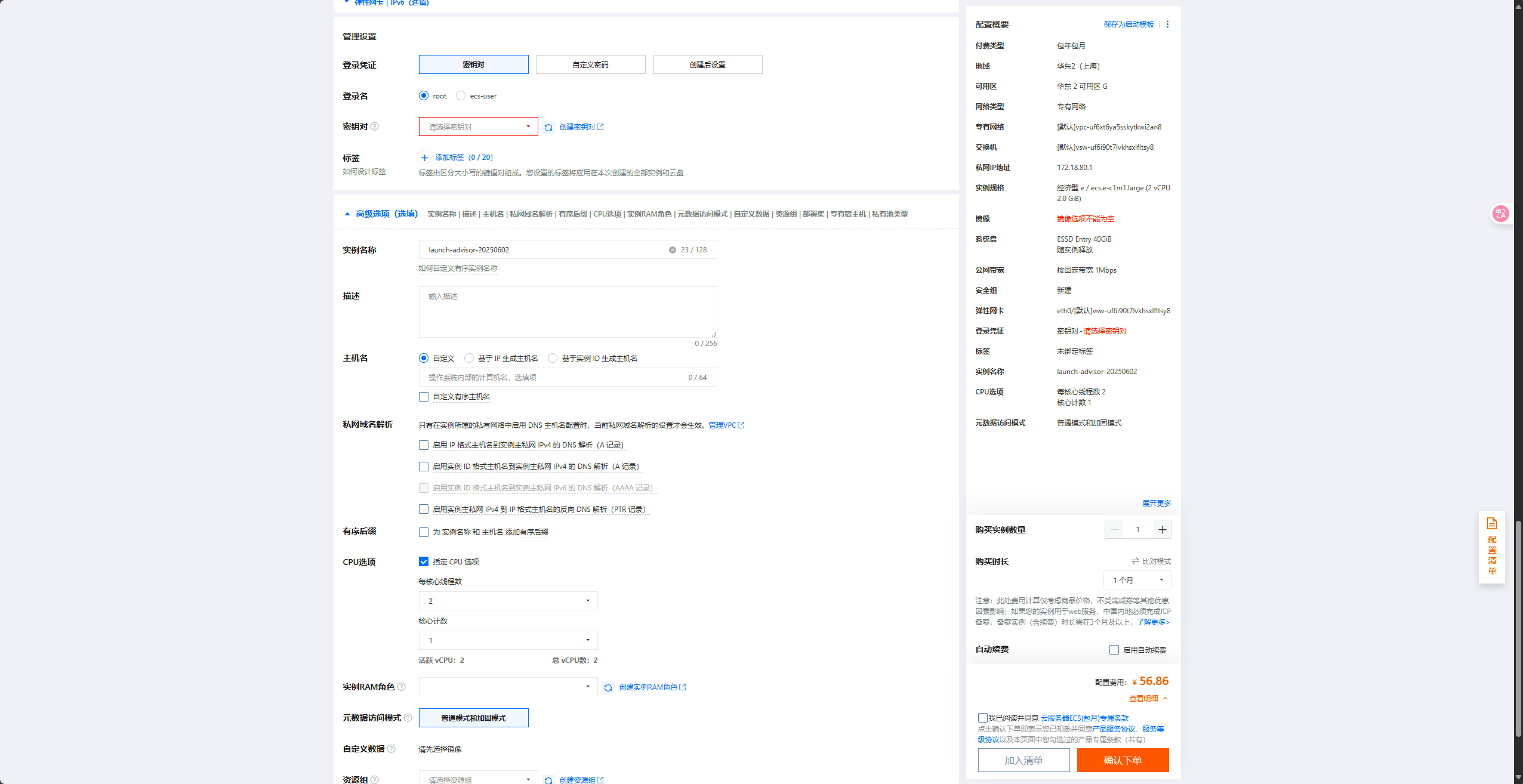
Task: Open the 请选择密钥对 dropdown
Action: tap(478, 126)
